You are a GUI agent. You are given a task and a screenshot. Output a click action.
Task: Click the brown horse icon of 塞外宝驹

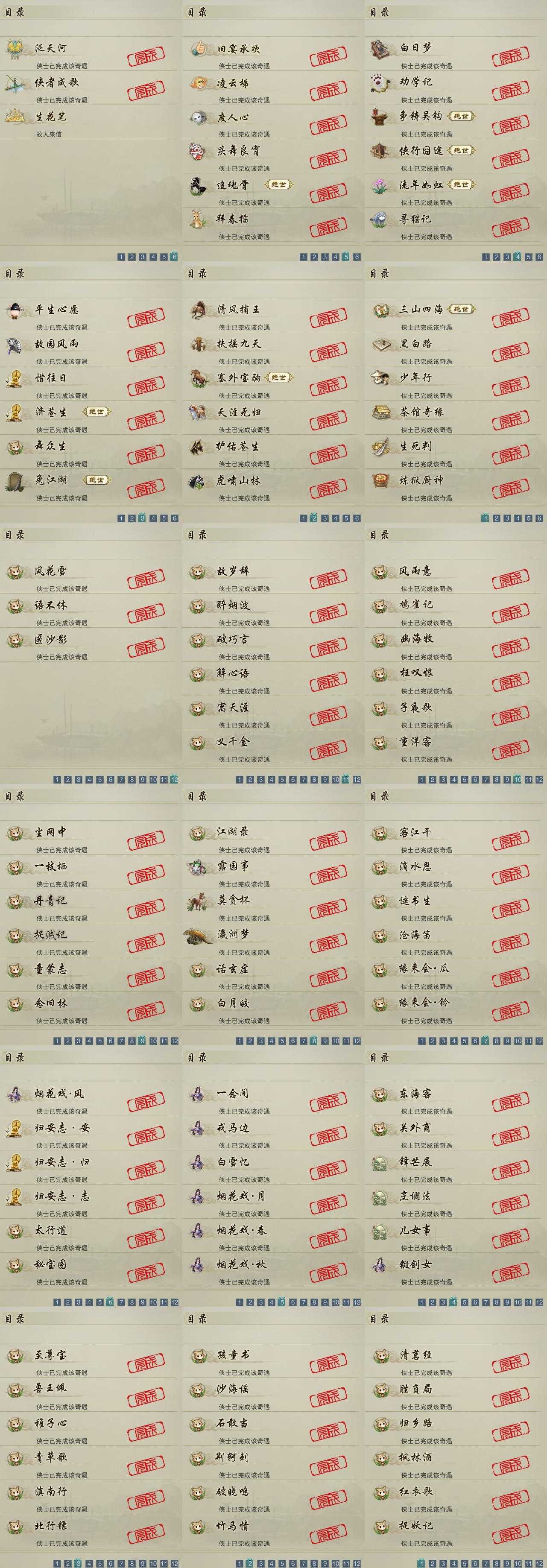[197, 378]
